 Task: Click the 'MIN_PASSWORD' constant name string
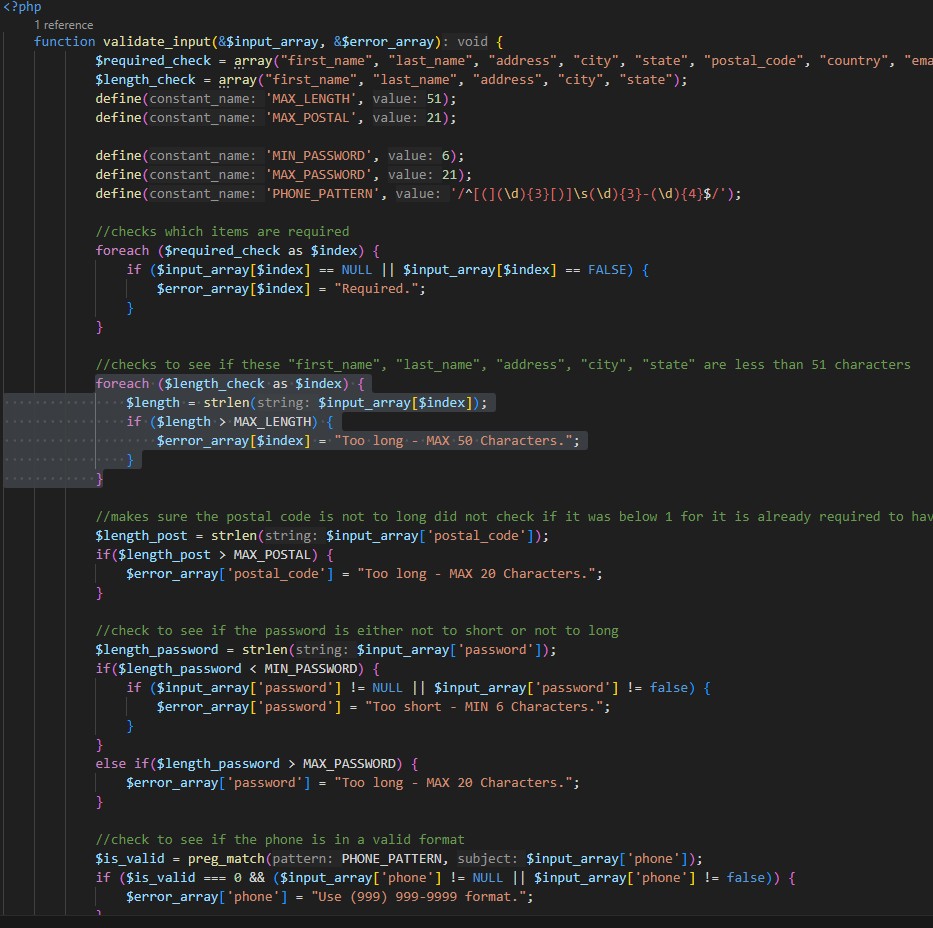[318, 156]
